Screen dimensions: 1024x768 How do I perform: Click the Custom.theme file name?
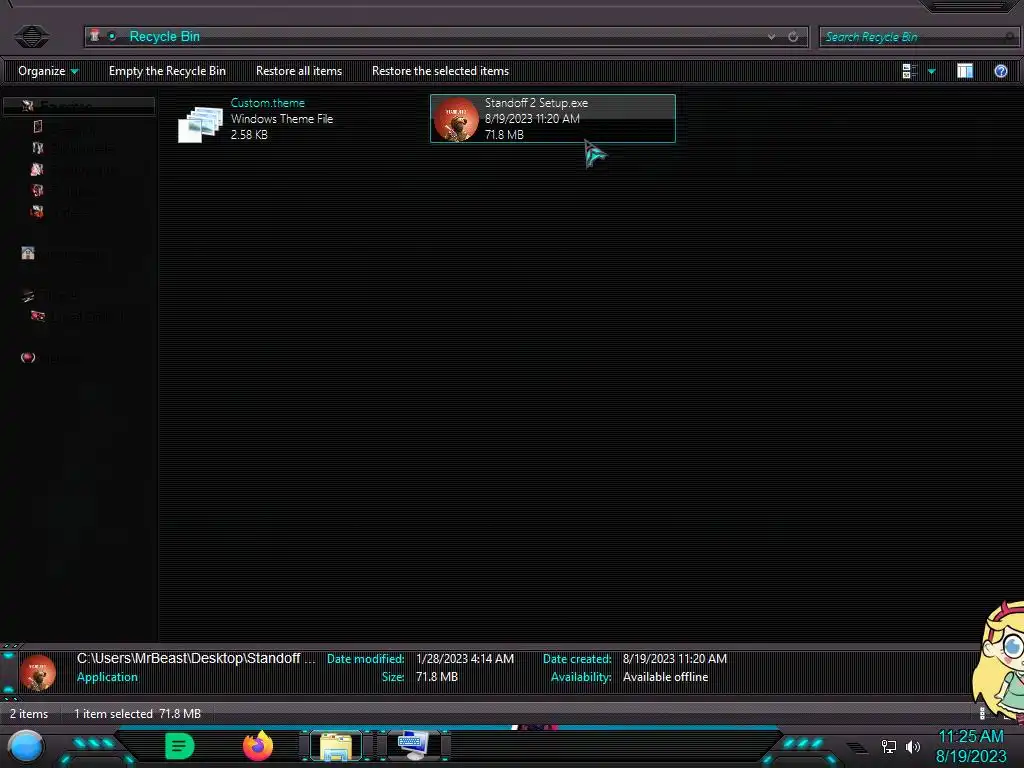point(267,103)
